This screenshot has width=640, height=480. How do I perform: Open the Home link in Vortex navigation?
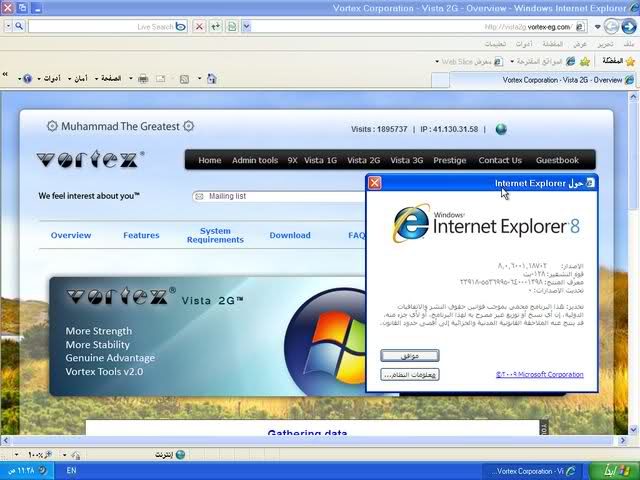coord(209,160)
